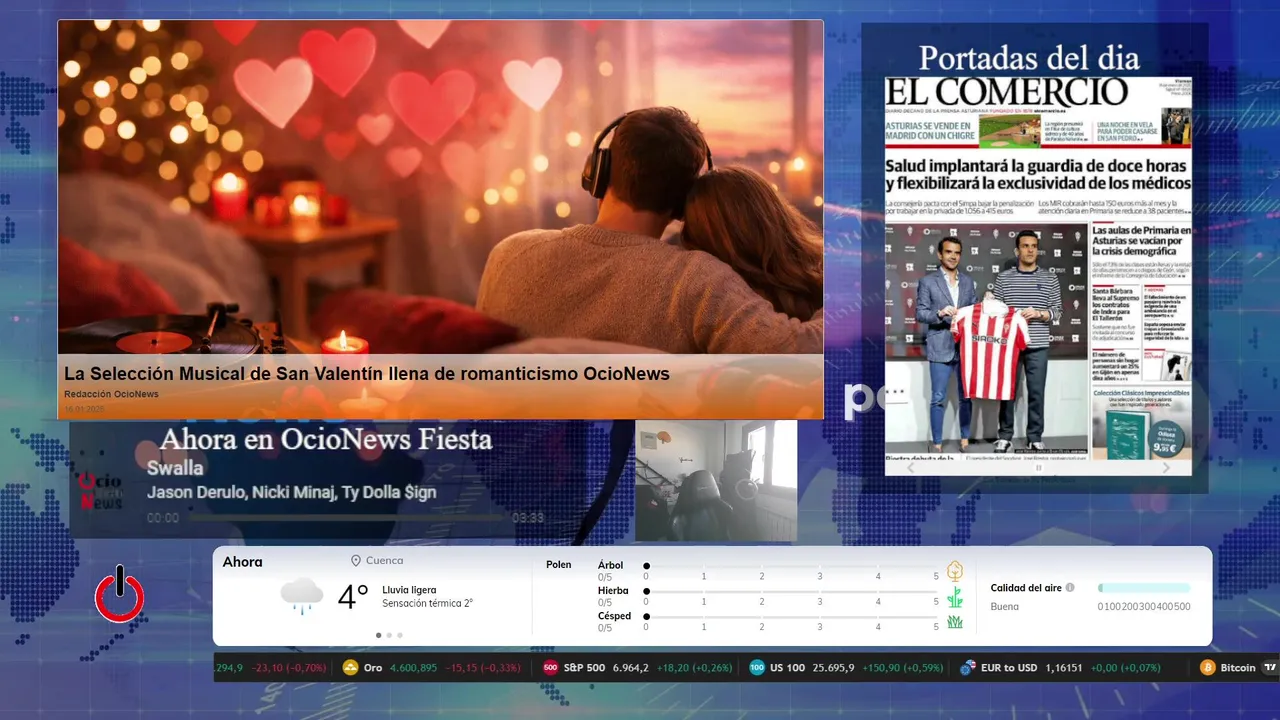Click the 'Ahora en OcioNews Fiesta' heading
The height and width of the screenshot is (720, 1280).
tap(326, 439)
